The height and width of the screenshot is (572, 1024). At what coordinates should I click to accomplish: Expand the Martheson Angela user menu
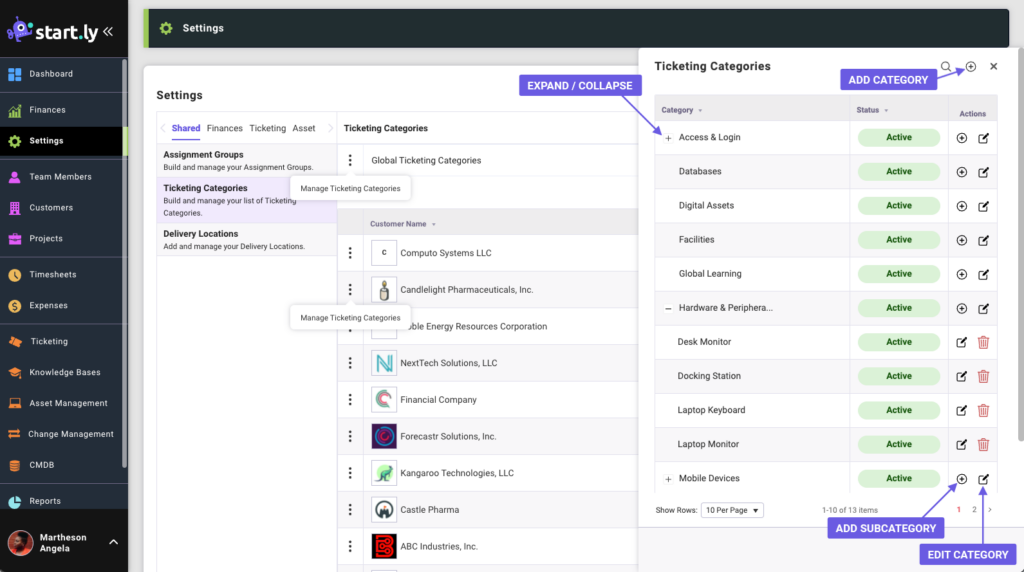click(113, 542)
